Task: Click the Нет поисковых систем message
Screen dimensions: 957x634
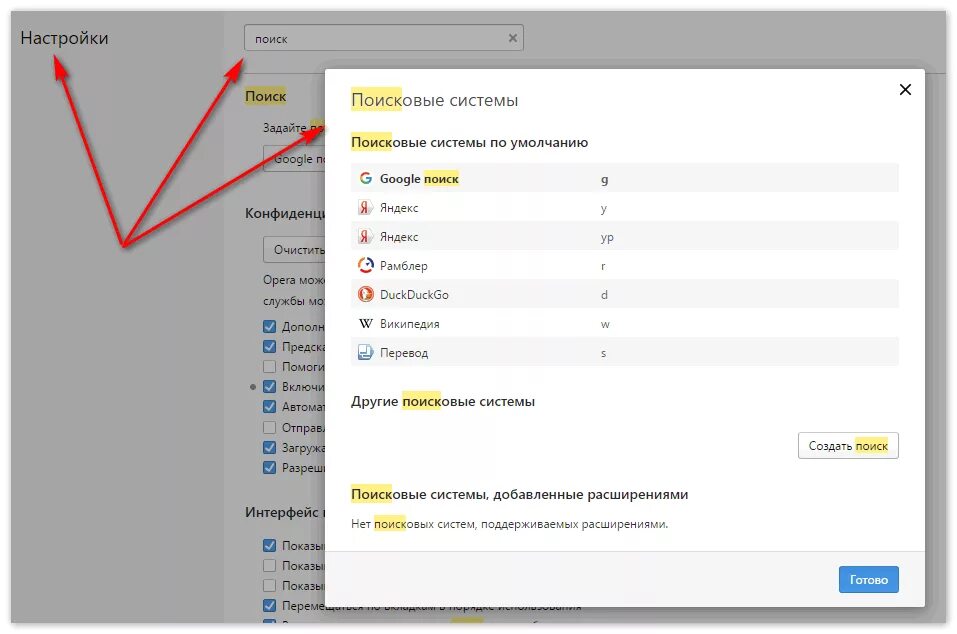Action: [x=510, y=524]
